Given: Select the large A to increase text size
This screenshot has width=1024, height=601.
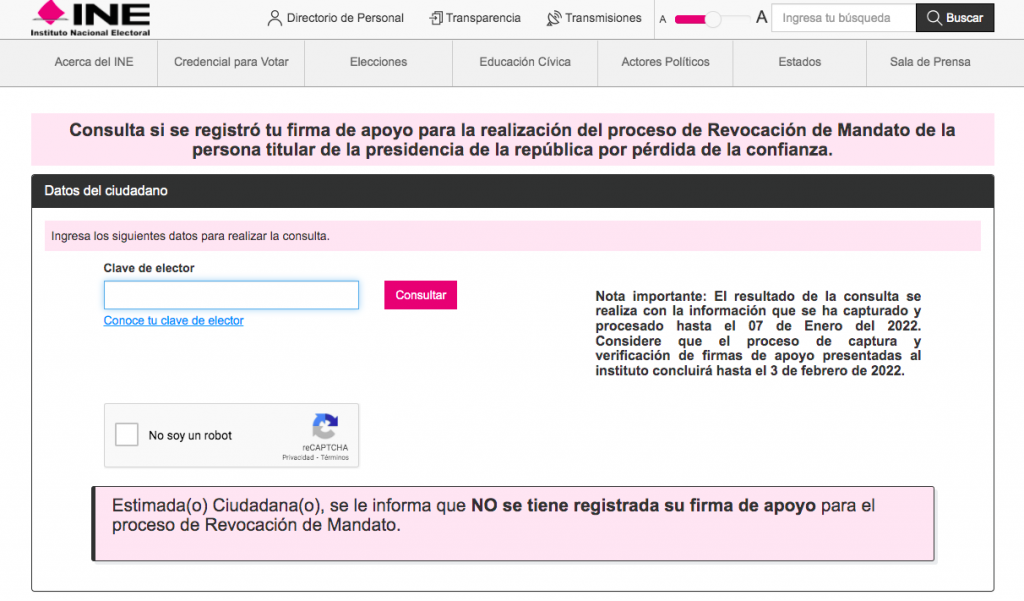Looking at the screenshot, I should [x=761, y=17].
